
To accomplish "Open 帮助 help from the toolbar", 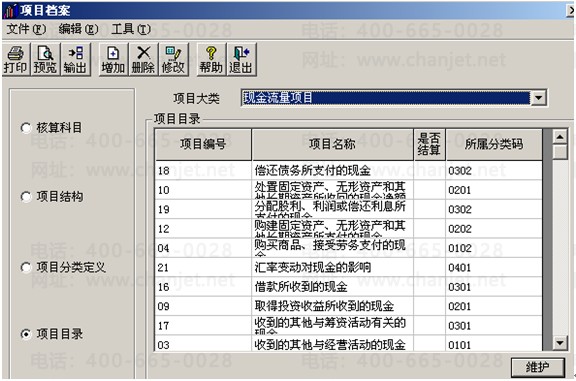I will coord(211,60).
